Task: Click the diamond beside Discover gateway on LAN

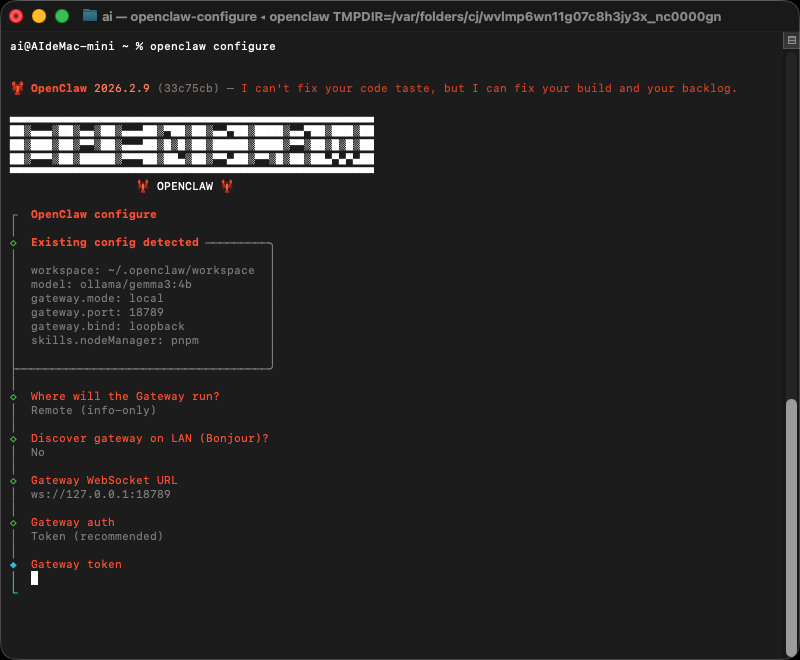Action: coord(13,439)
